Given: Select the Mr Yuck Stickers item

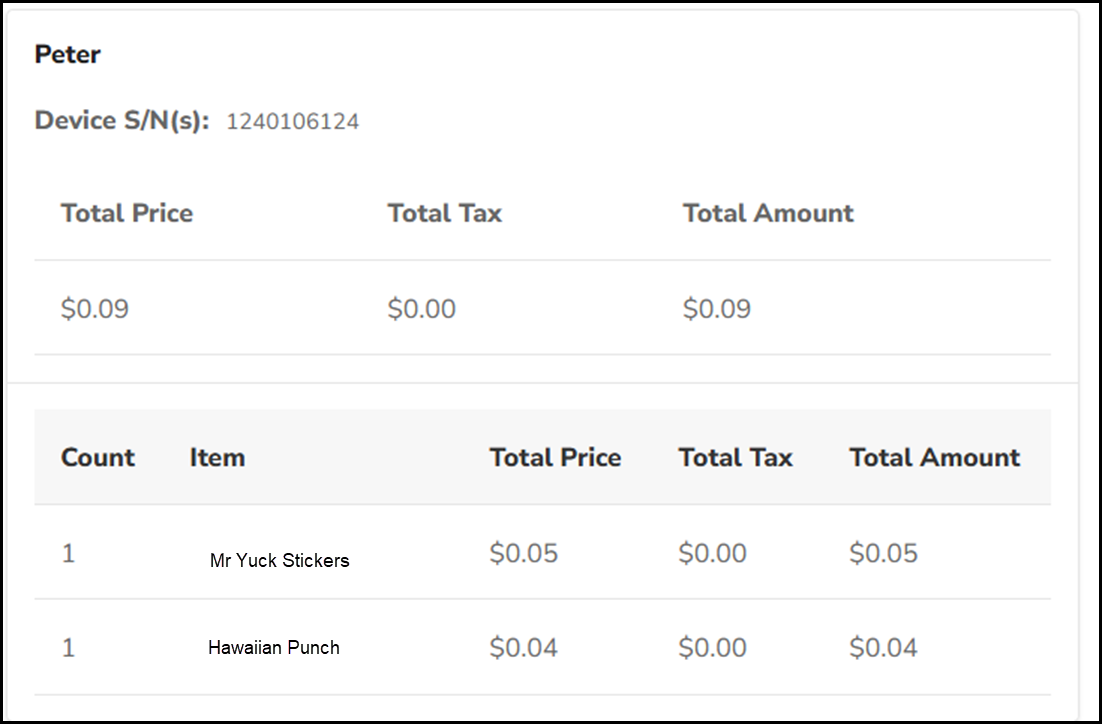Looking at the screenshot, I should 279,560.
